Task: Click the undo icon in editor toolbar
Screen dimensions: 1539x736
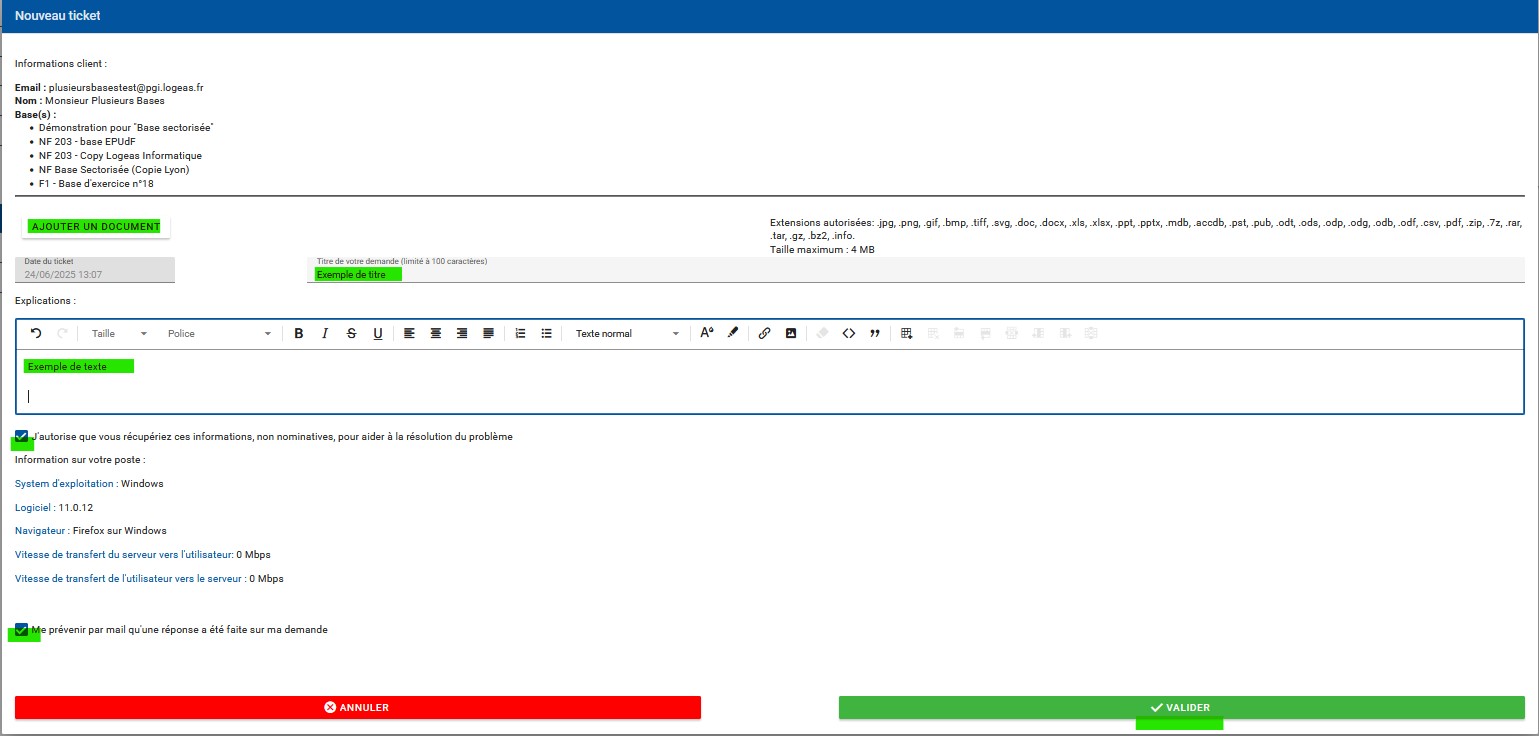Action: pyautogui.click(x=36, y=334)
